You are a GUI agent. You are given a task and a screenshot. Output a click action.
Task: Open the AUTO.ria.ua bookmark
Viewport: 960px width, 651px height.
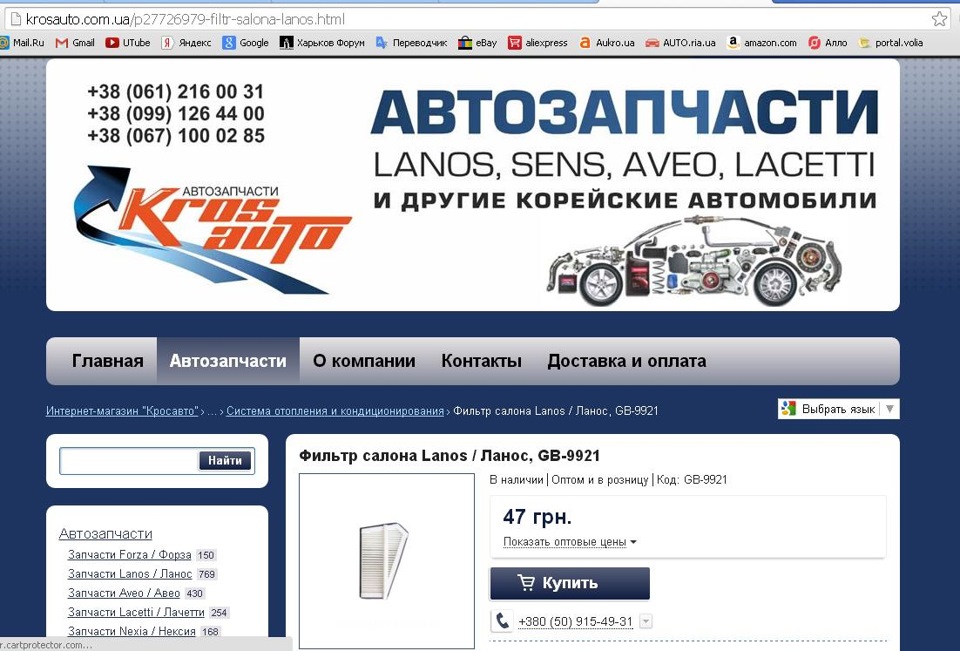pos(681,43)
